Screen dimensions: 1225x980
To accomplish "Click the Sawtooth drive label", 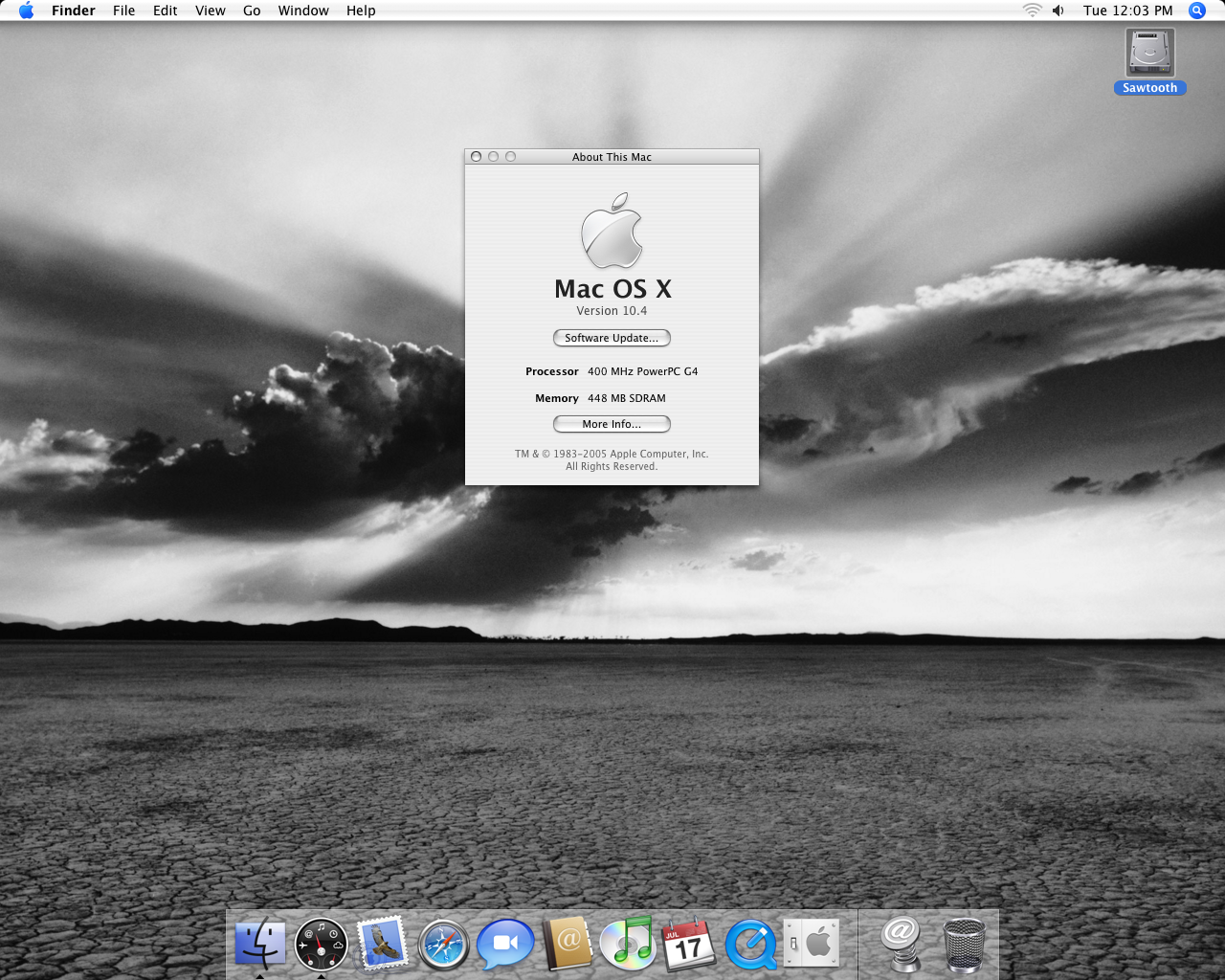I will 1150,88.
